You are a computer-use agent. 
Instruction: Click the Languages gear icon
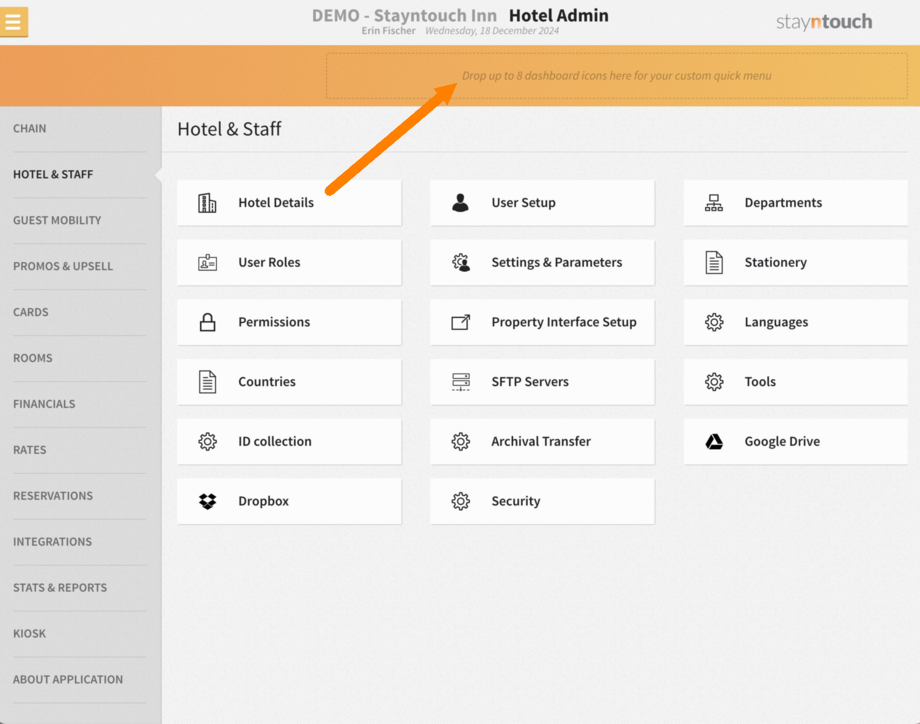click(714, 322)
